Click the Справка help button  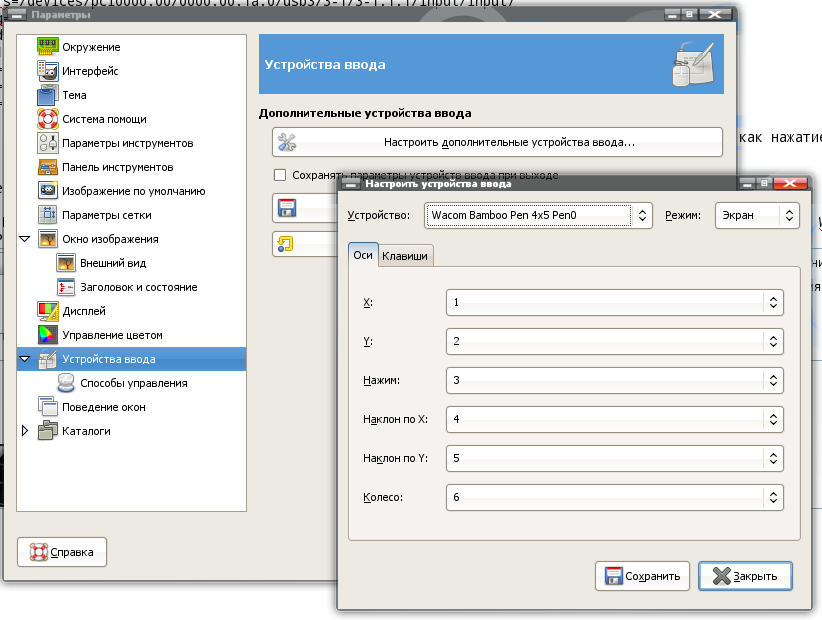[62, 551]
